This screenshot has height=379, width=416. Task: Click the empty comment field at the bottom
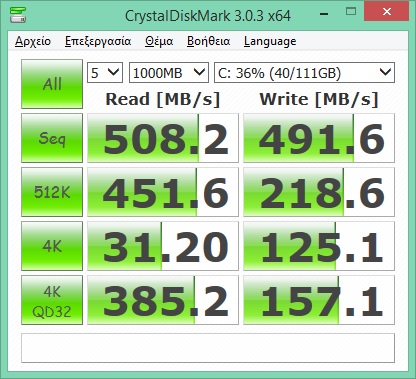(208, 348)
